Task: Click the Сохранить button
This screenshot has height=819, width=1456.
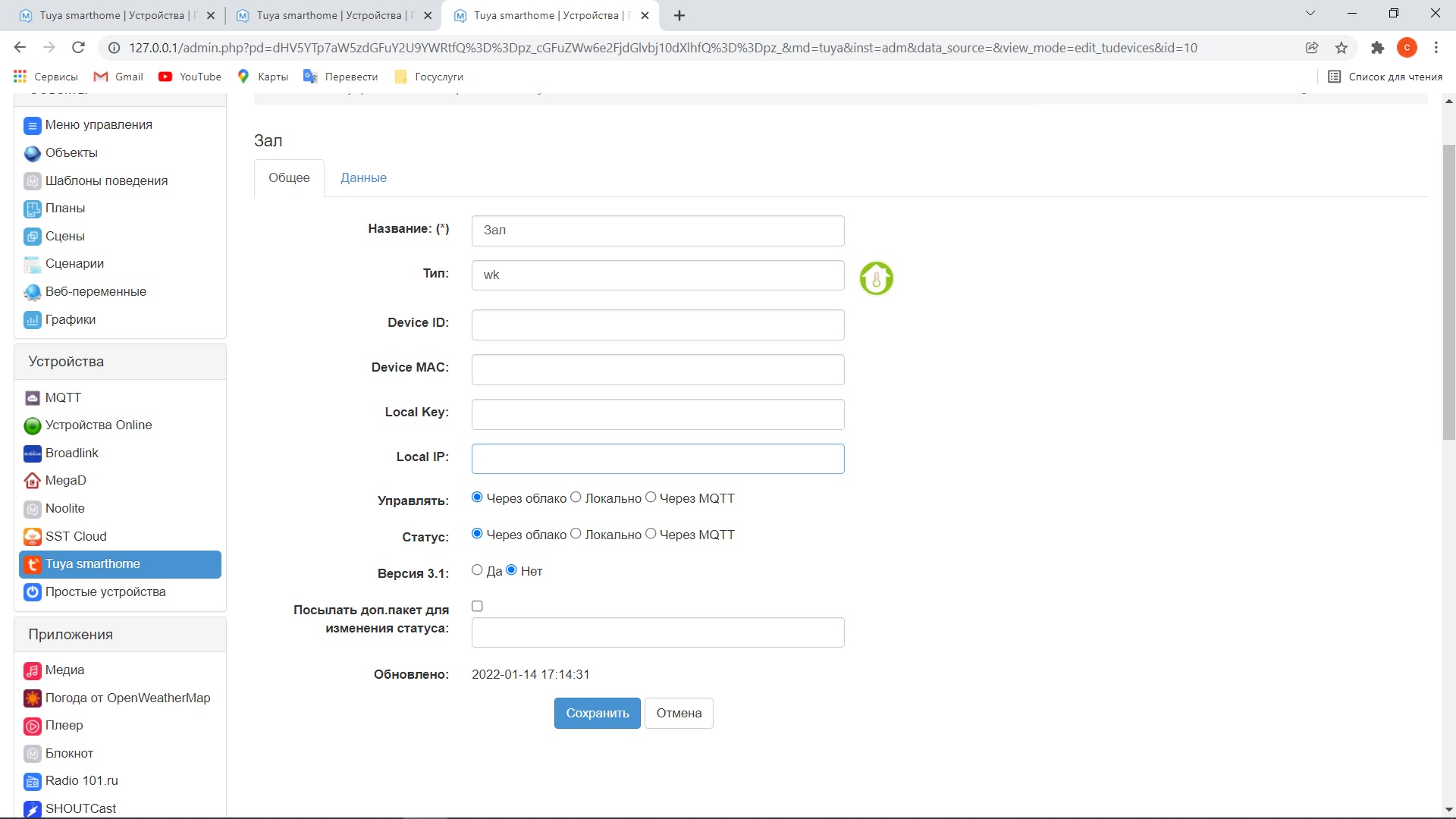Action: coord(597,712)
